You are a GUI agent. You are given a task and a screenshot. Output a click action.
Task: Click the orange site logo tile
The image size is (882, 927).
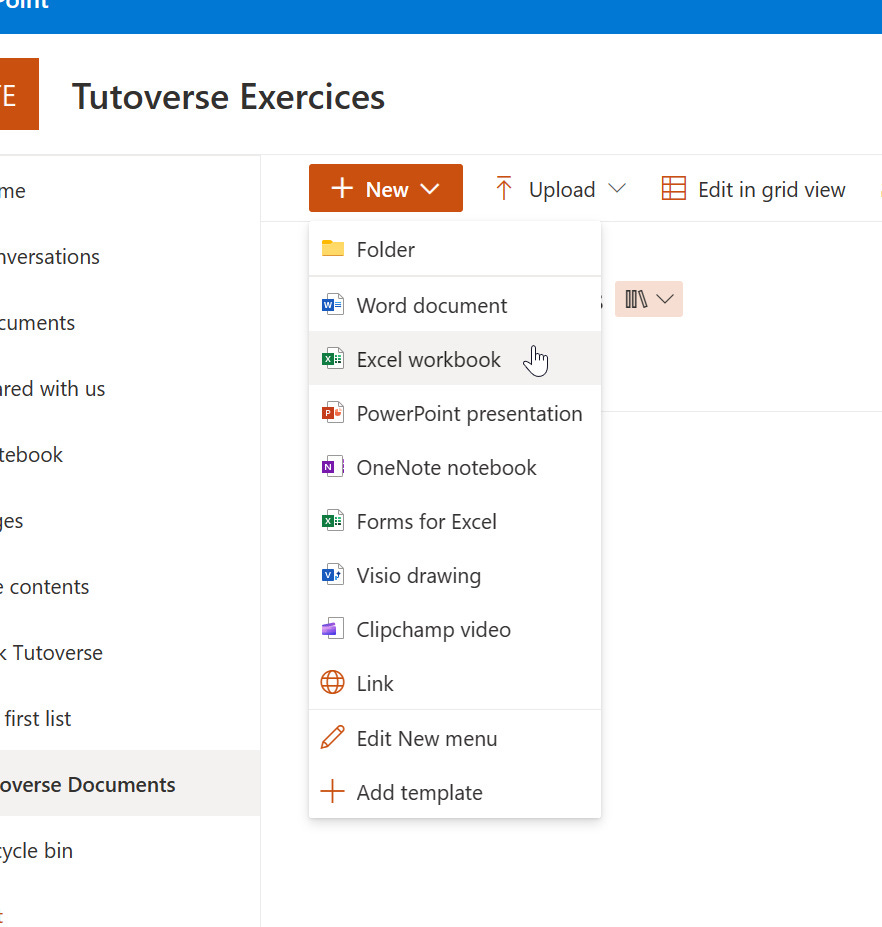20,93
